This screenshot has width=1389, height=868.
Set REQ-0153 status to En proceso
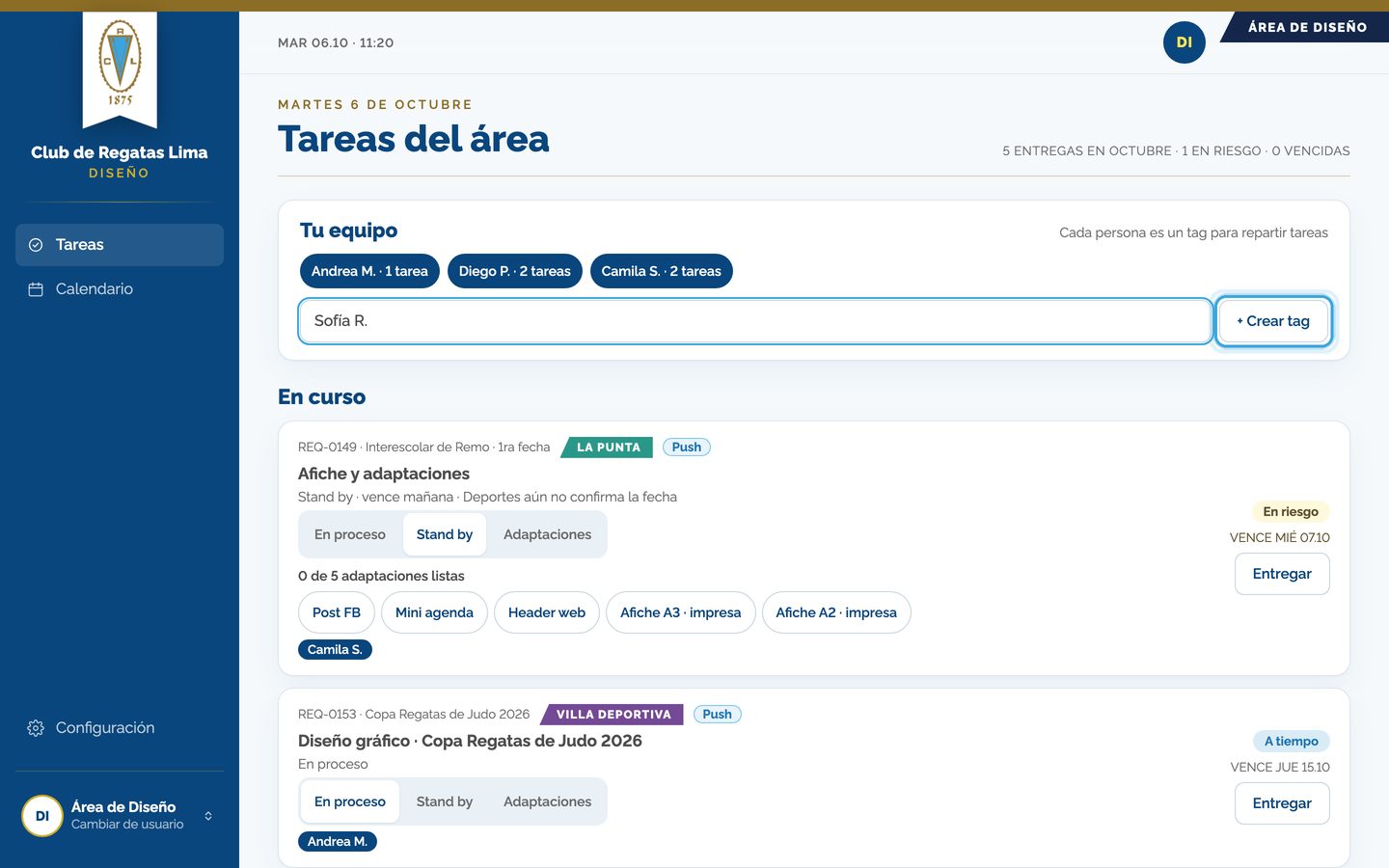tap(350, 801)
